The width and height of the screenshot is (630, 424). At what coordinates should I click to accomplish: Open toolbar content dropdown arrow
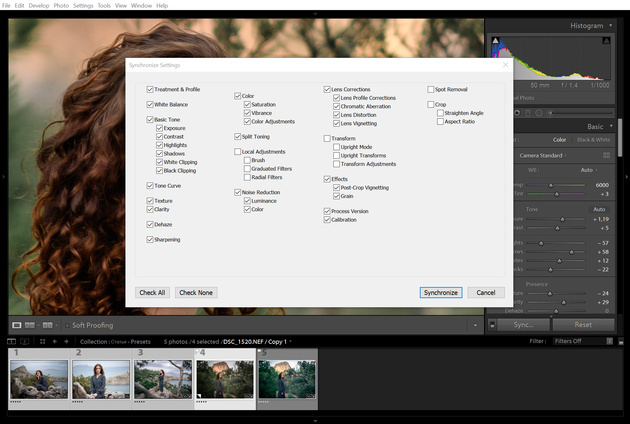(x=475, y=325)
